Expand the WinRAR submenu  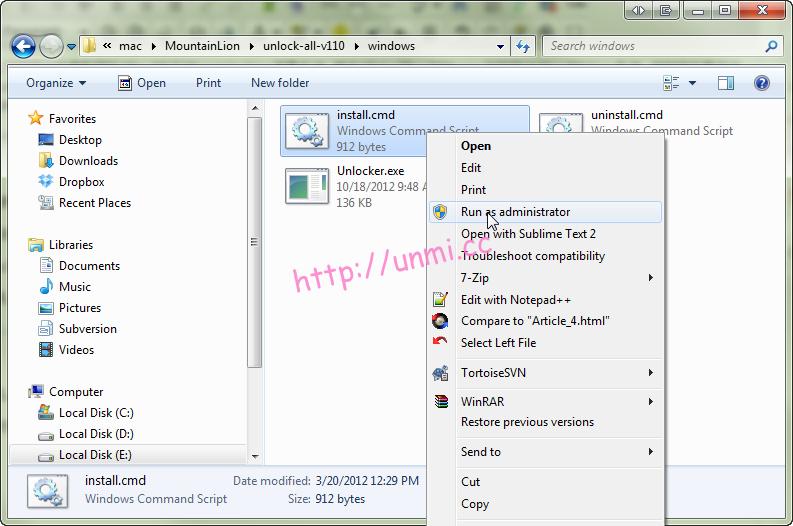(x=545, y=402)
